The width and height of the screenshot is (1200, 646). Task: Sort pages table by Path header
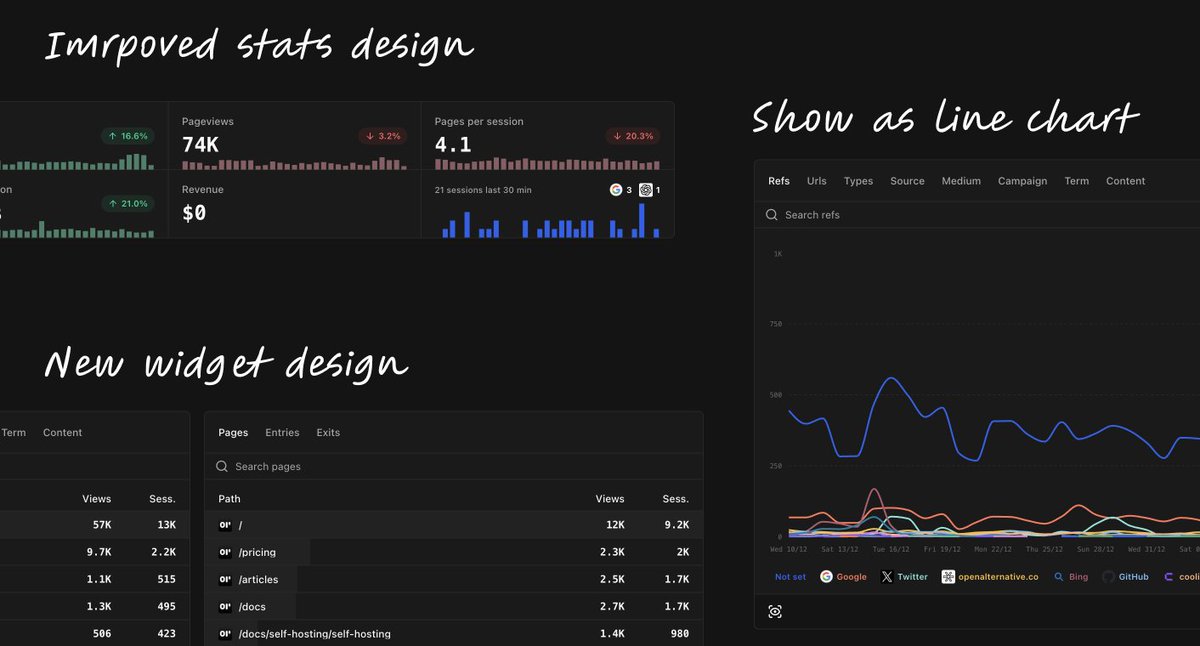[x=229, y=498]
